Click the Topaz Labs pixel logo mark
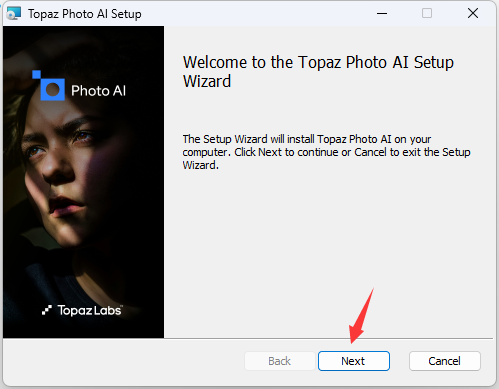Viewport: 499px width, 389px height. click(47, 310)
